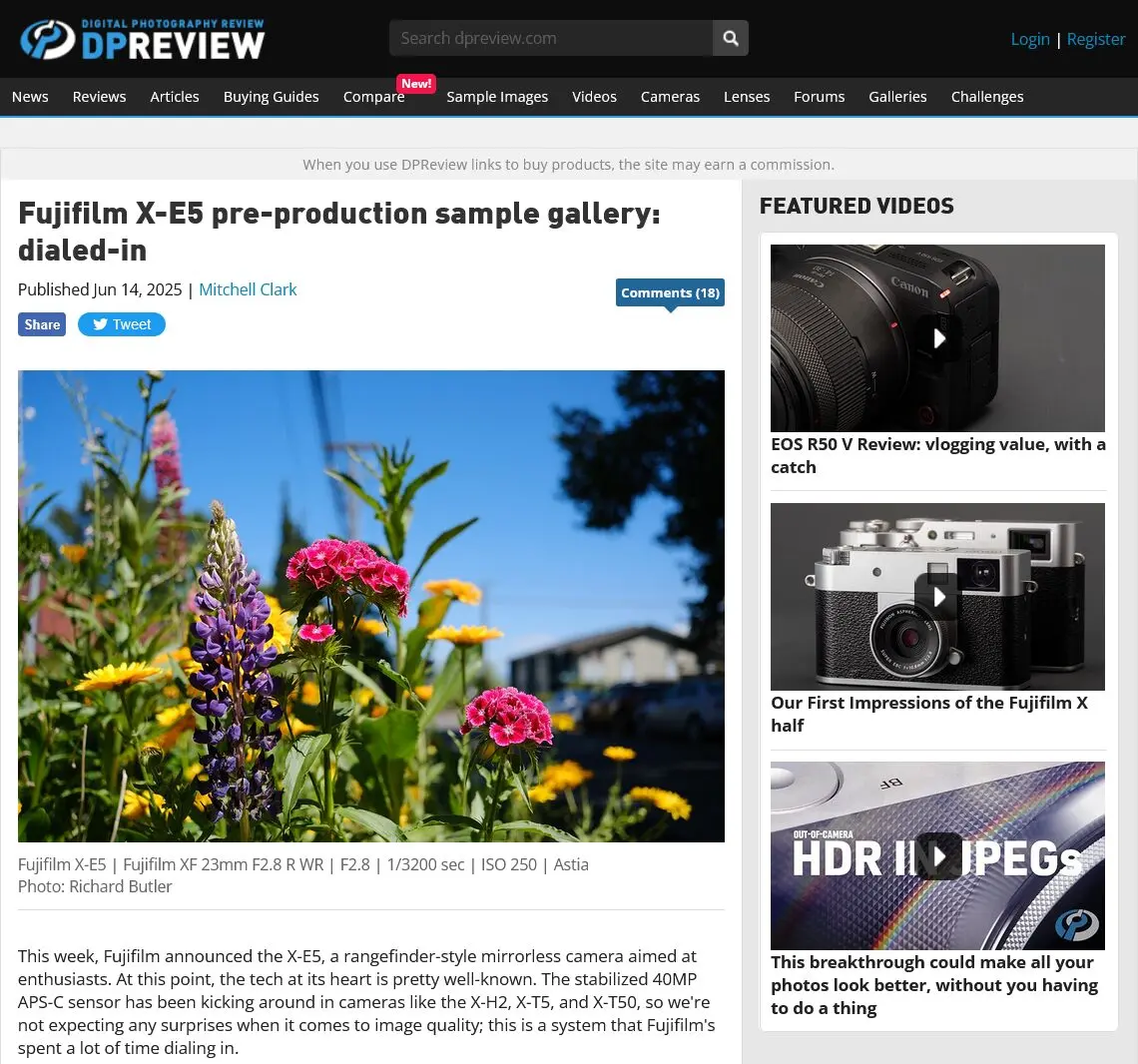Viewport: 1138px width, 1064px height.
Task: Open the Compare menu item
Action: [x=373, y=97]
